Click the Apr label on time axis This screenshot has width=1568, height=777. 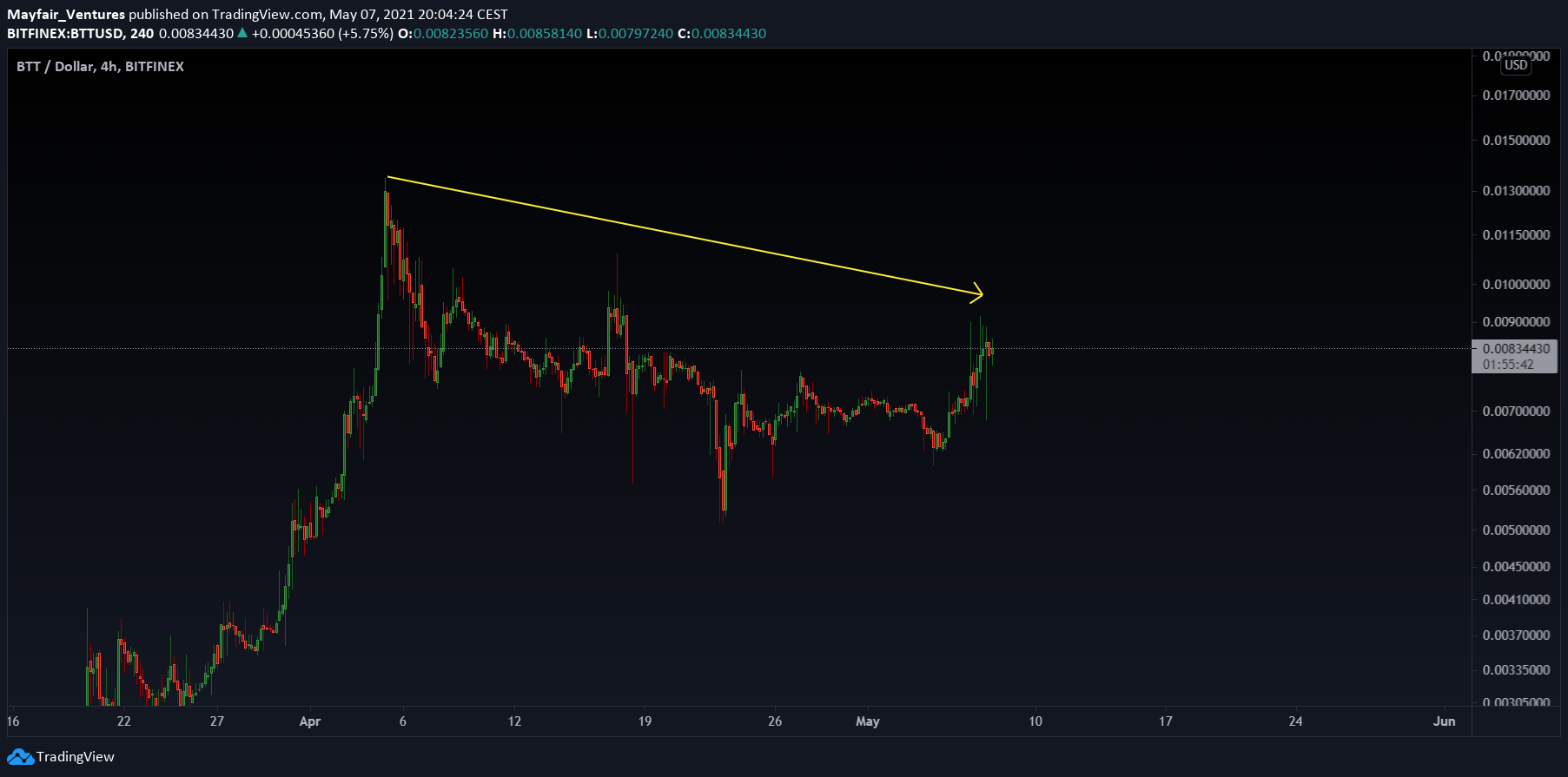[x=310, y=721]
